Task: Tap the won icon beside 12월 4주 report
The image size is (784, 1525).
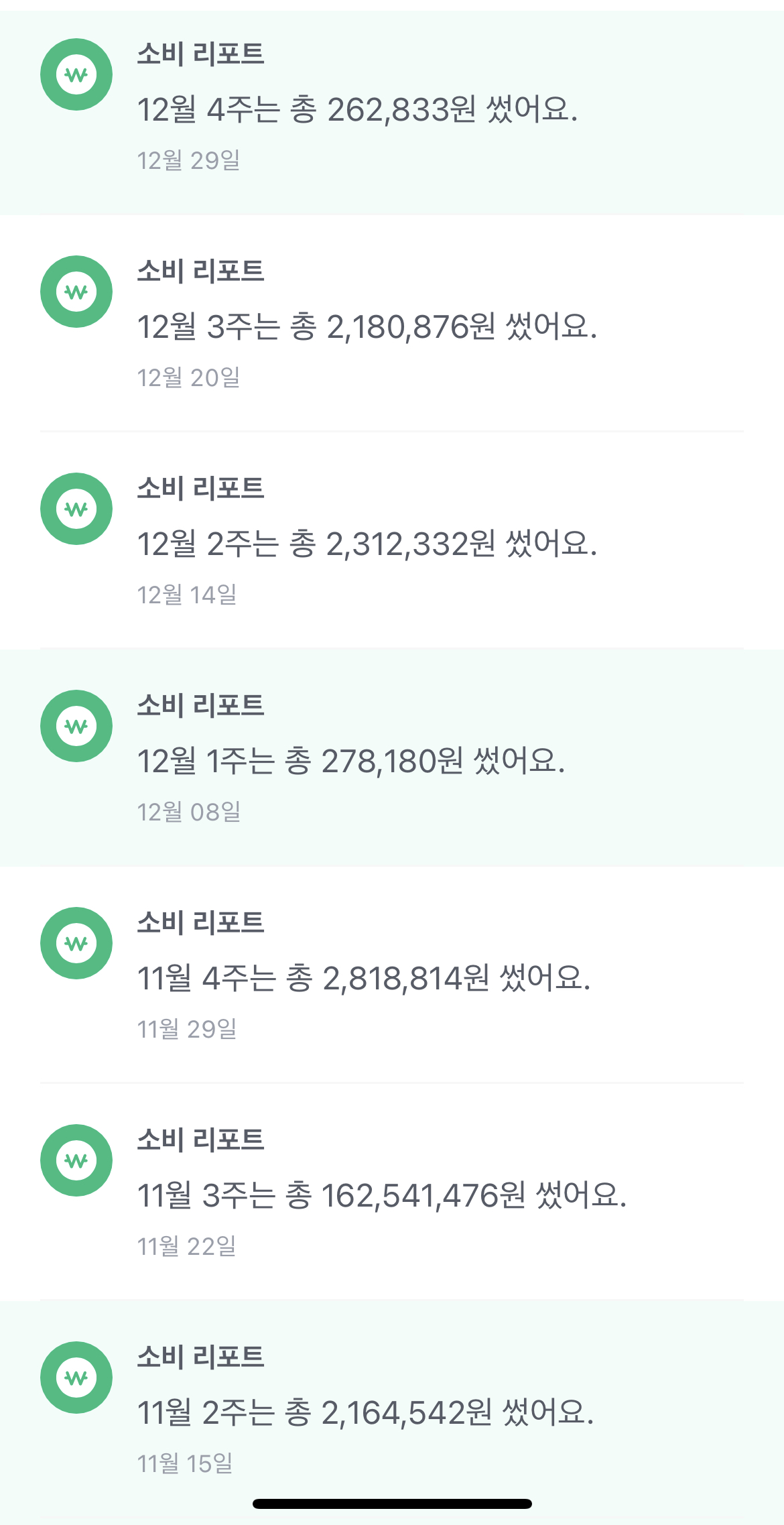Action: click(76, 74)
